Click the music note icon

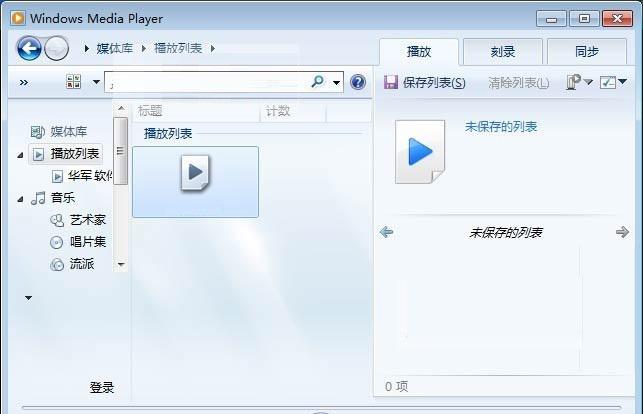pyautogui.click(x=39, y=198)
